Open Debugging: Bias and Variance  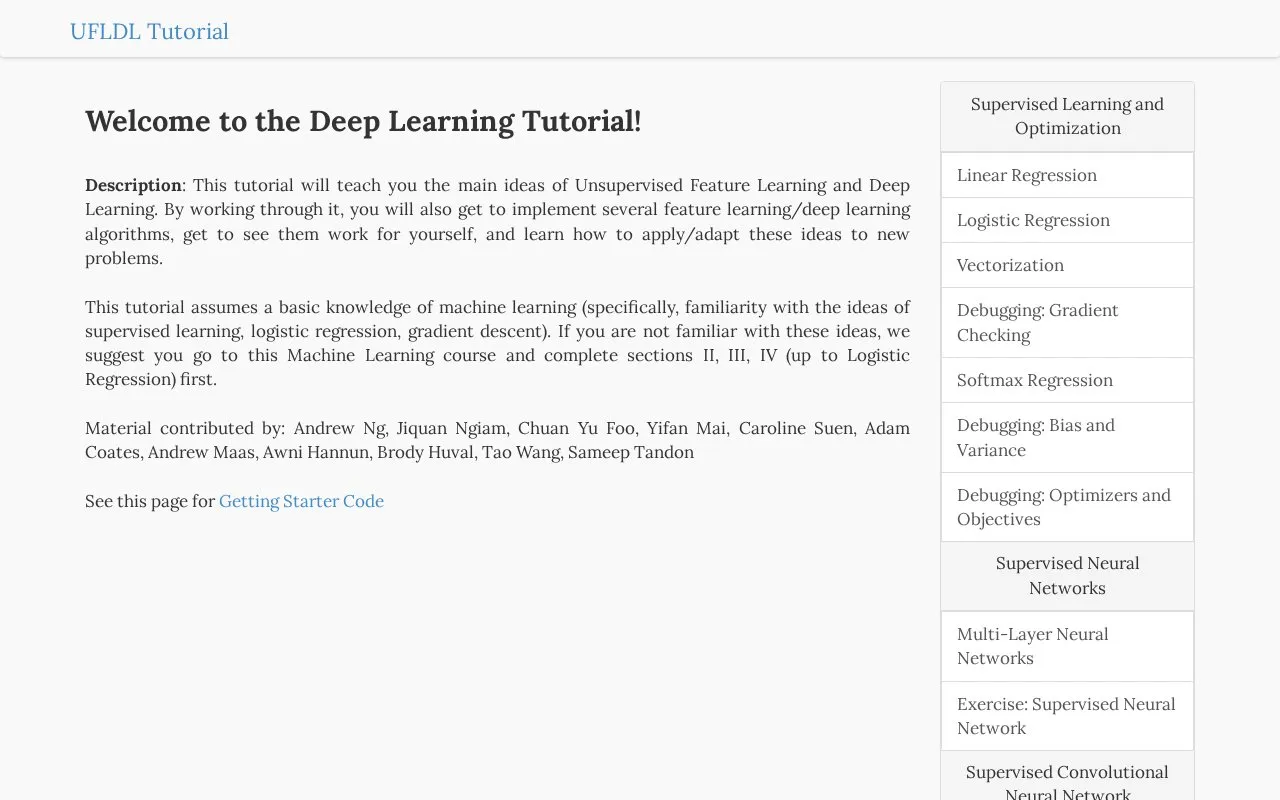pyautogui.click(x=1067, y=437)
